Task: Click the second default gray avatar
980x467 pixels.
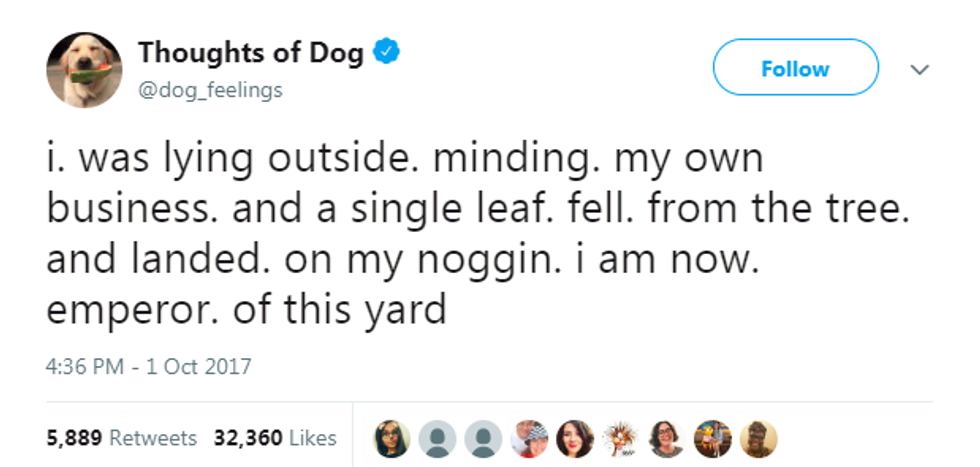Action: [484, 438]
